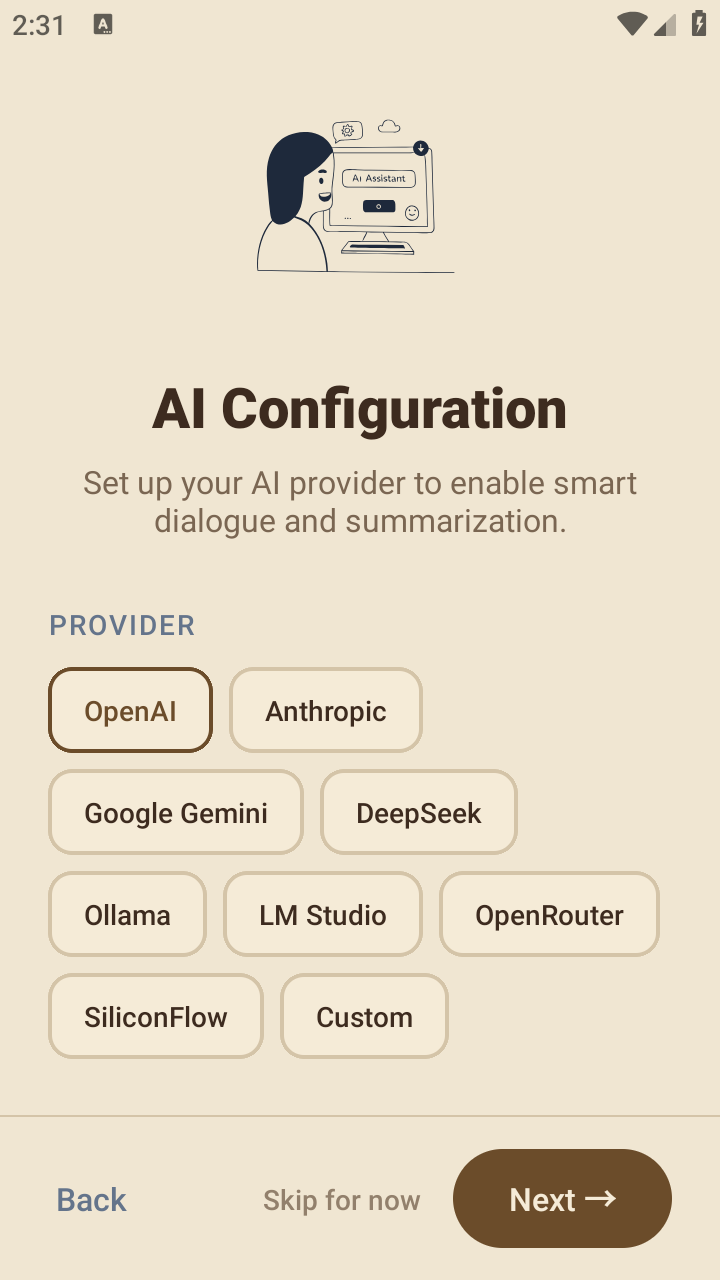Image resolution: width=720 pixels, height=1280 pixels.
Task: Tap the battery charging icon
Action: point(699,25)
